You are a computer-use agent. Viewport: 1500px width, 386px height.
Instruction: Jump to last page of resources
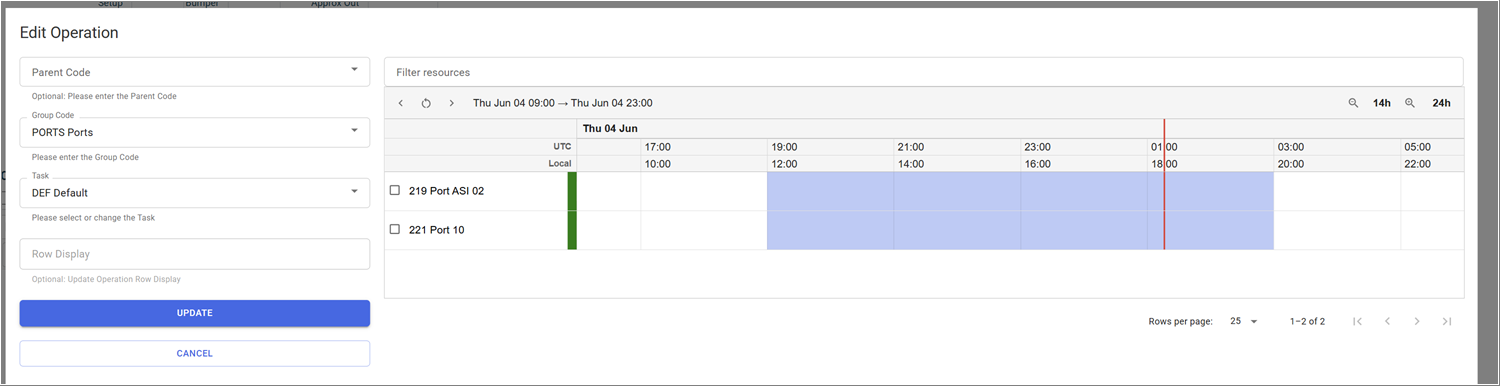1447,321
